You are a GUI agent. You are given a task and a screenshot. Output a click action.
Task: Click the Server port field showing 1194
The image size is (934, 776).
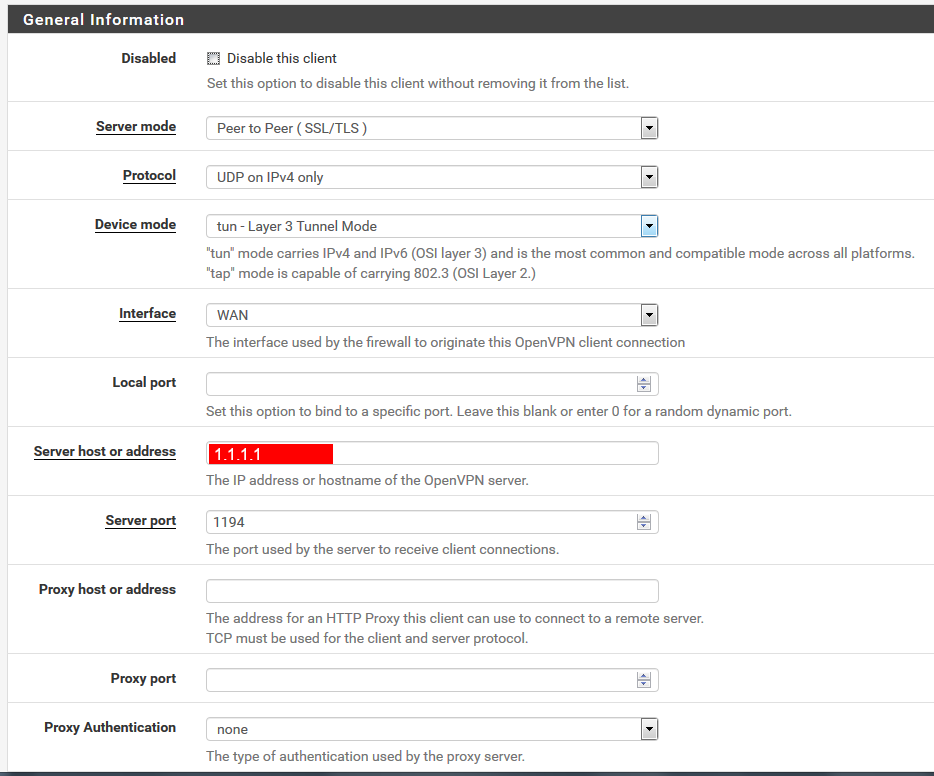(420, 522)
